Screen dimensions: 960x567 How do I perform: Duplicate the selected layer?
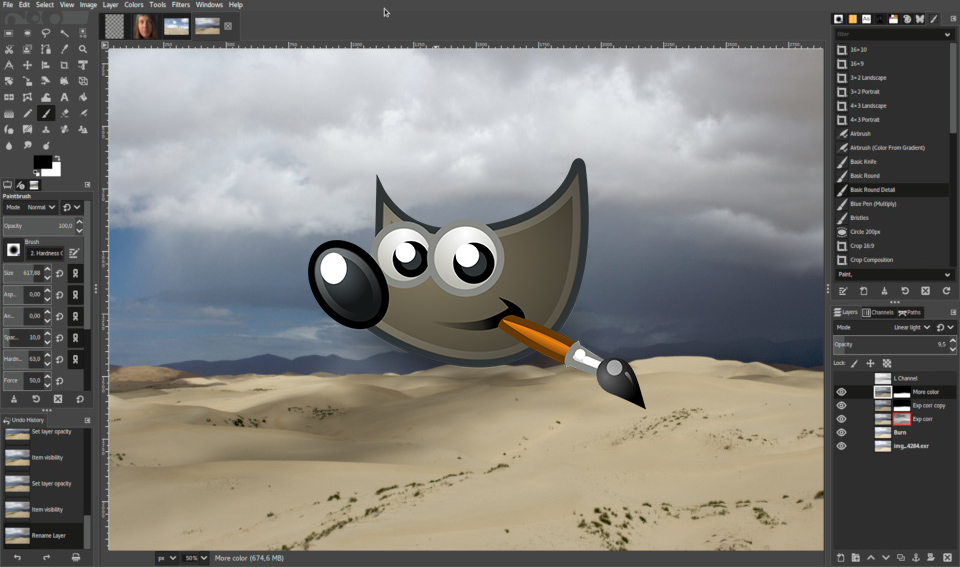coord(901,557)
